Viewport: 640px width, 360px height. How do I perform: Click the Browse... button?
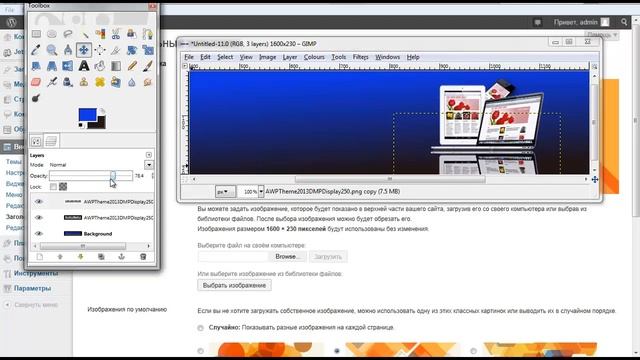click(x=287, y=257)
